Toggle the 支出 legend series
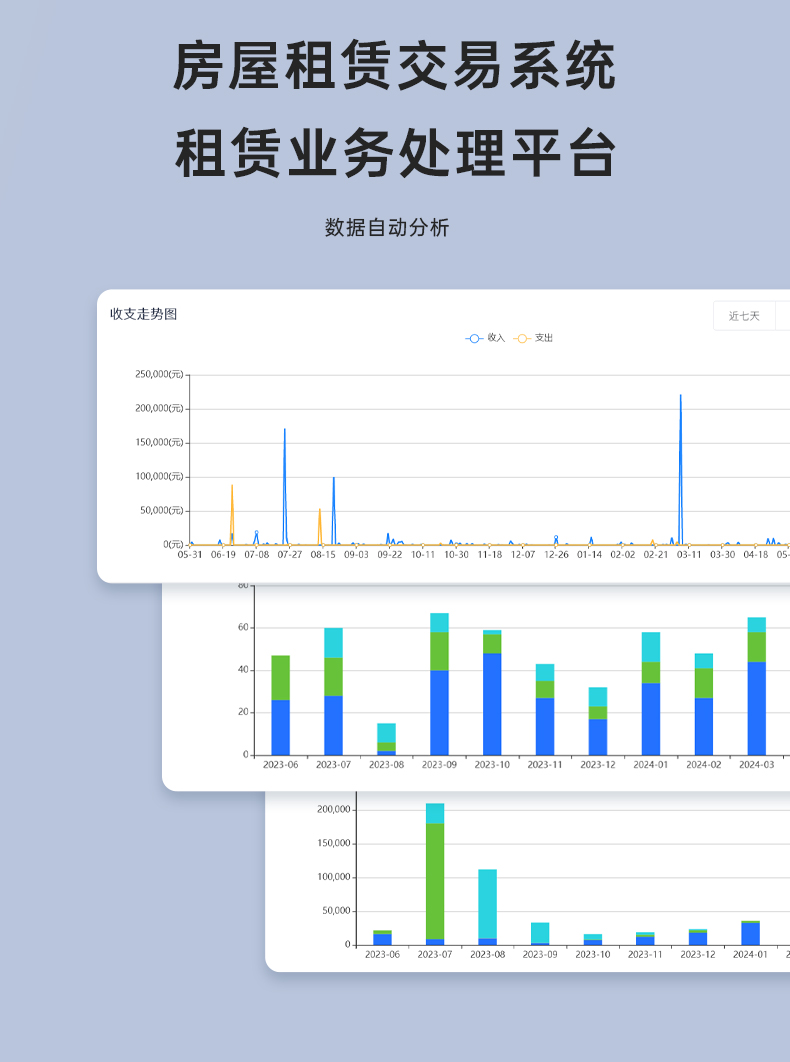This screenshot has height=1062, width=790. pos(534,338)
